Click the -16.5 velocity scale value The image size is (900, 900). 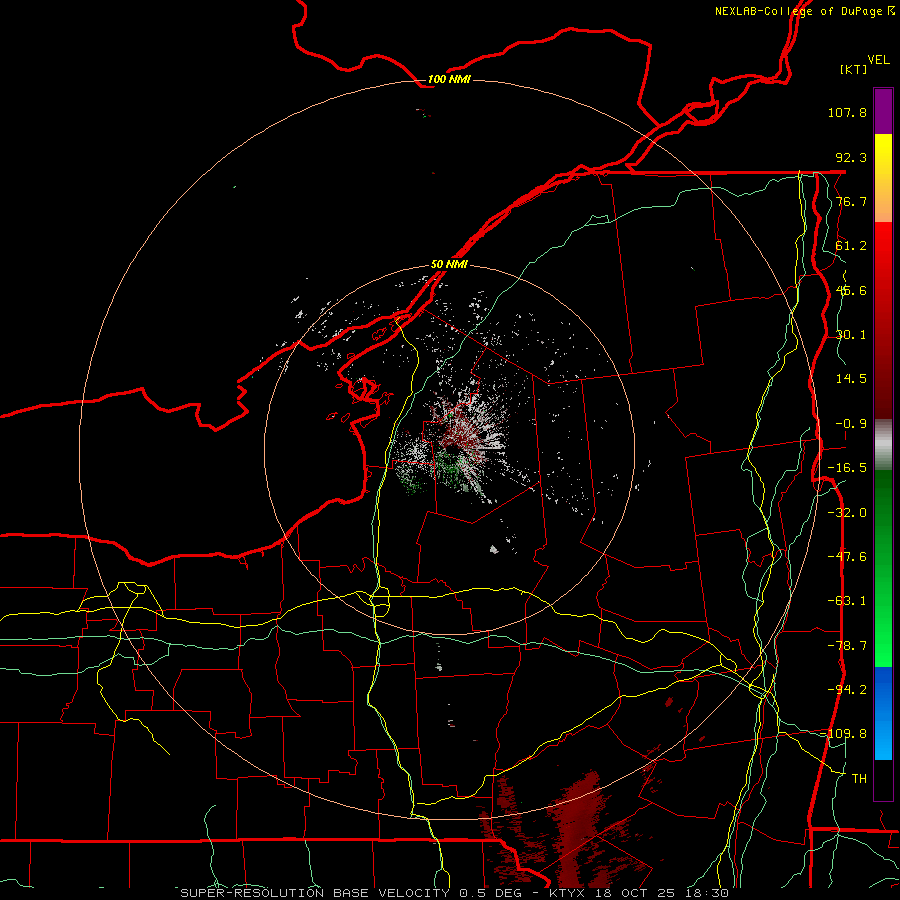(x=847, y=468)
